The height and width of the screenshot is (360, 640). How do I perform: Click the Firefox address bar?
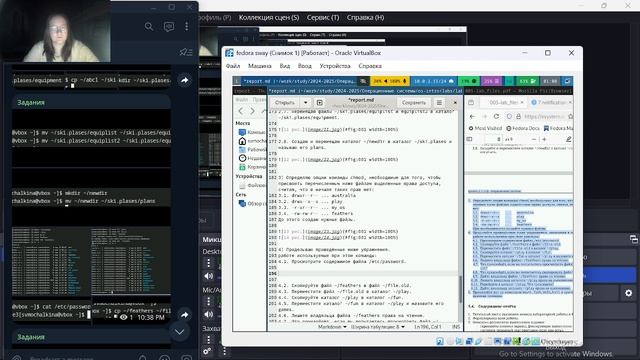(540, 116)
